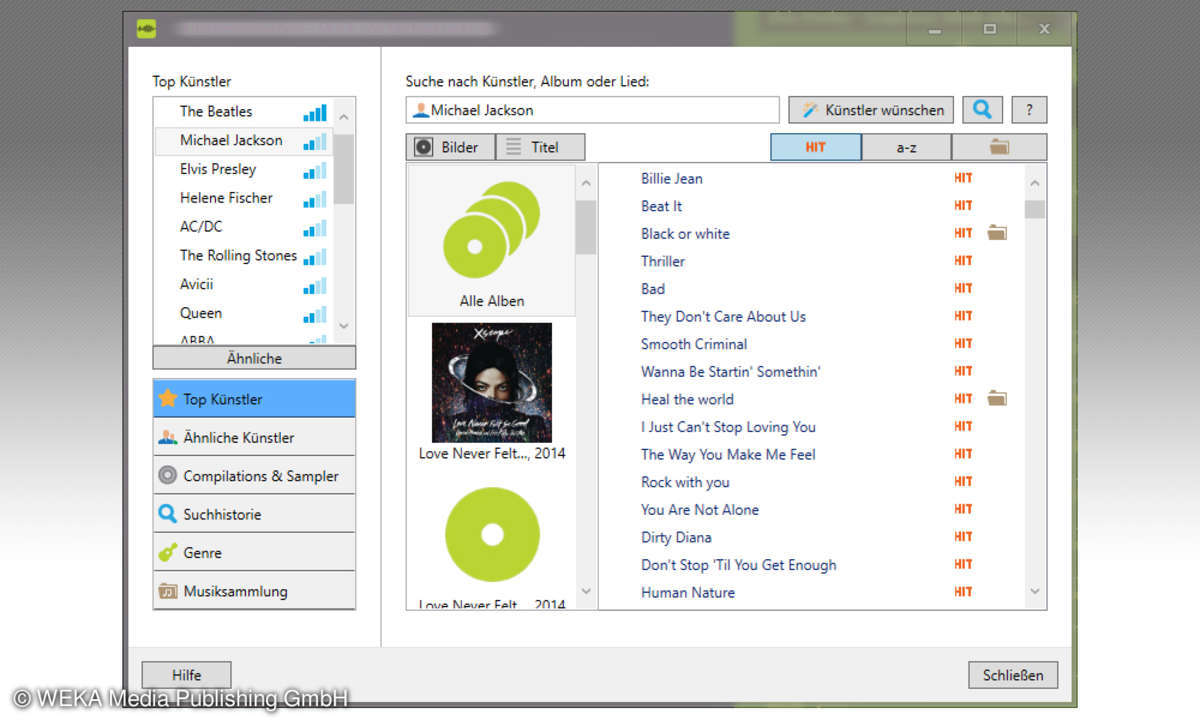Open the Genre section
Screen dimensions: 1200x720
click(254, 552)
